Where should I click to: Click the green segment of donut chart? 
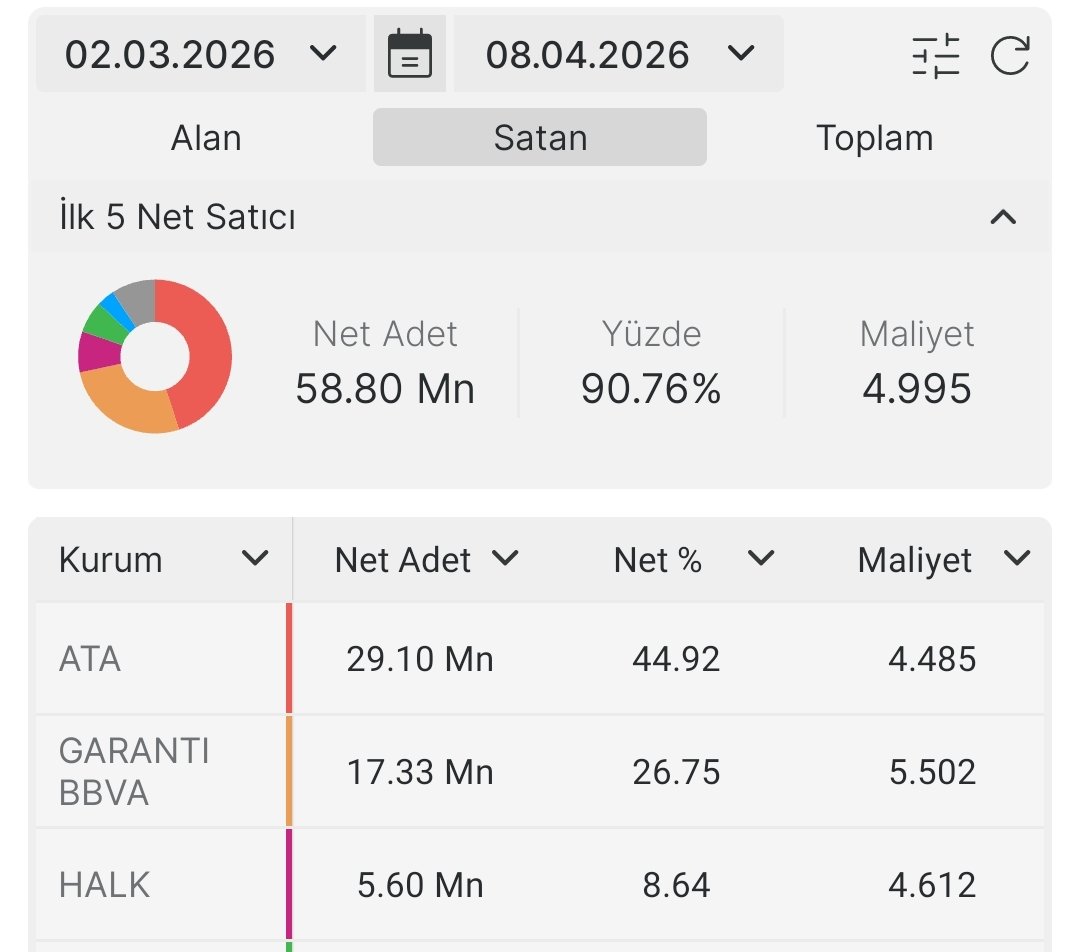(105, 323)
